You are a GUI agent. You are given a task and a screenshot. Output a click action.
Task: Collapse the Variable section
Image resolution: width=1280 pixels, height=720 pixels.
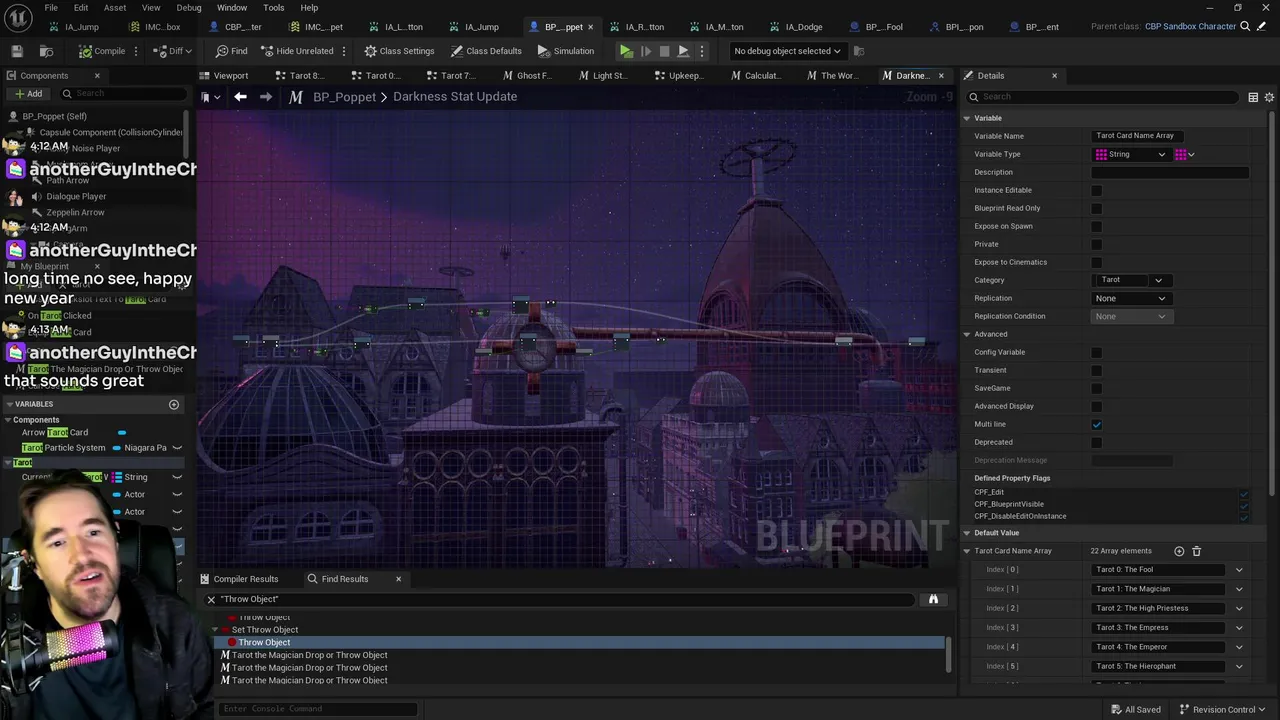click(x=967, y=118)
